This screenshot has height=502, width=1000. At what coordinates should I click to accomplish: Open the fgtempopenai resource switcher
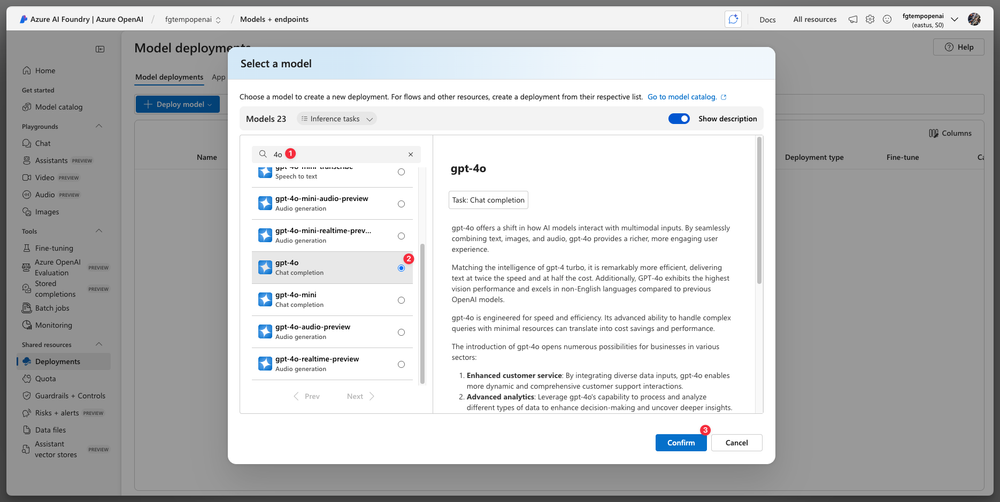tap(193, 20)
